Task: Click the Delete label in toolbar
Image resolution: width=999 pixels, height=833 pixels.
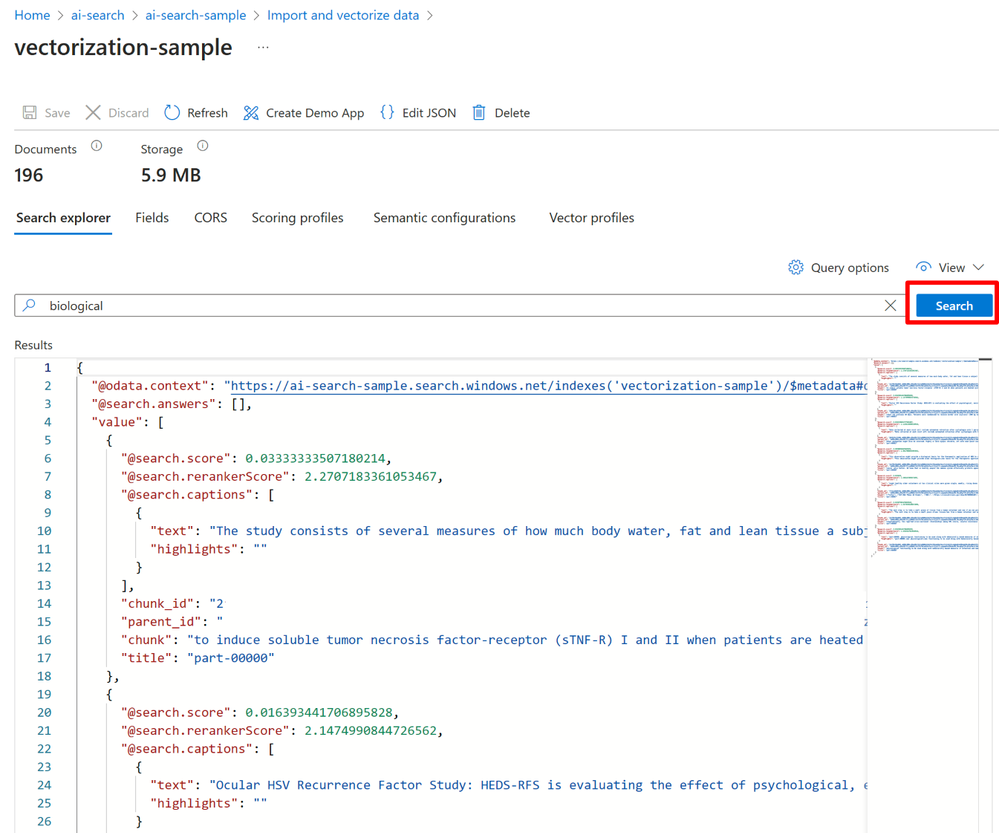Action: [x=512, y=113]
